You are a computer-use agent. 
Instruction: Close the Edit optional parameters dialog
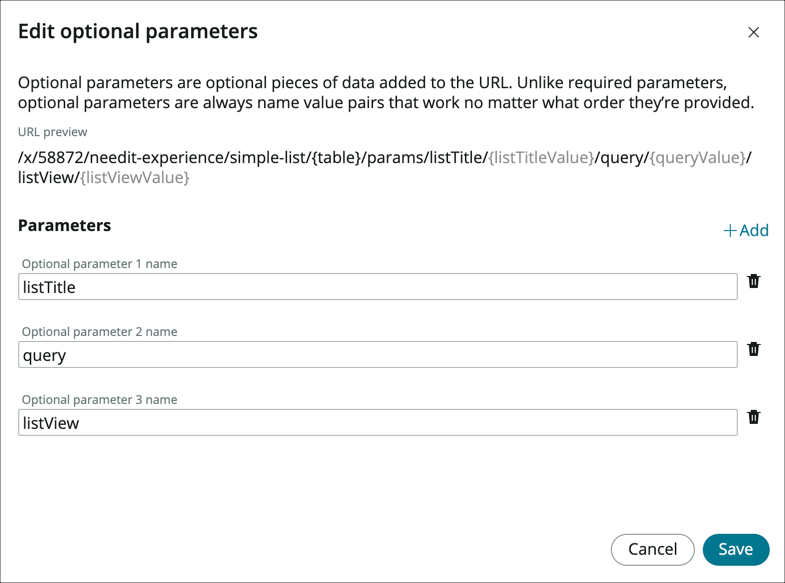click(x=753, y=32)
